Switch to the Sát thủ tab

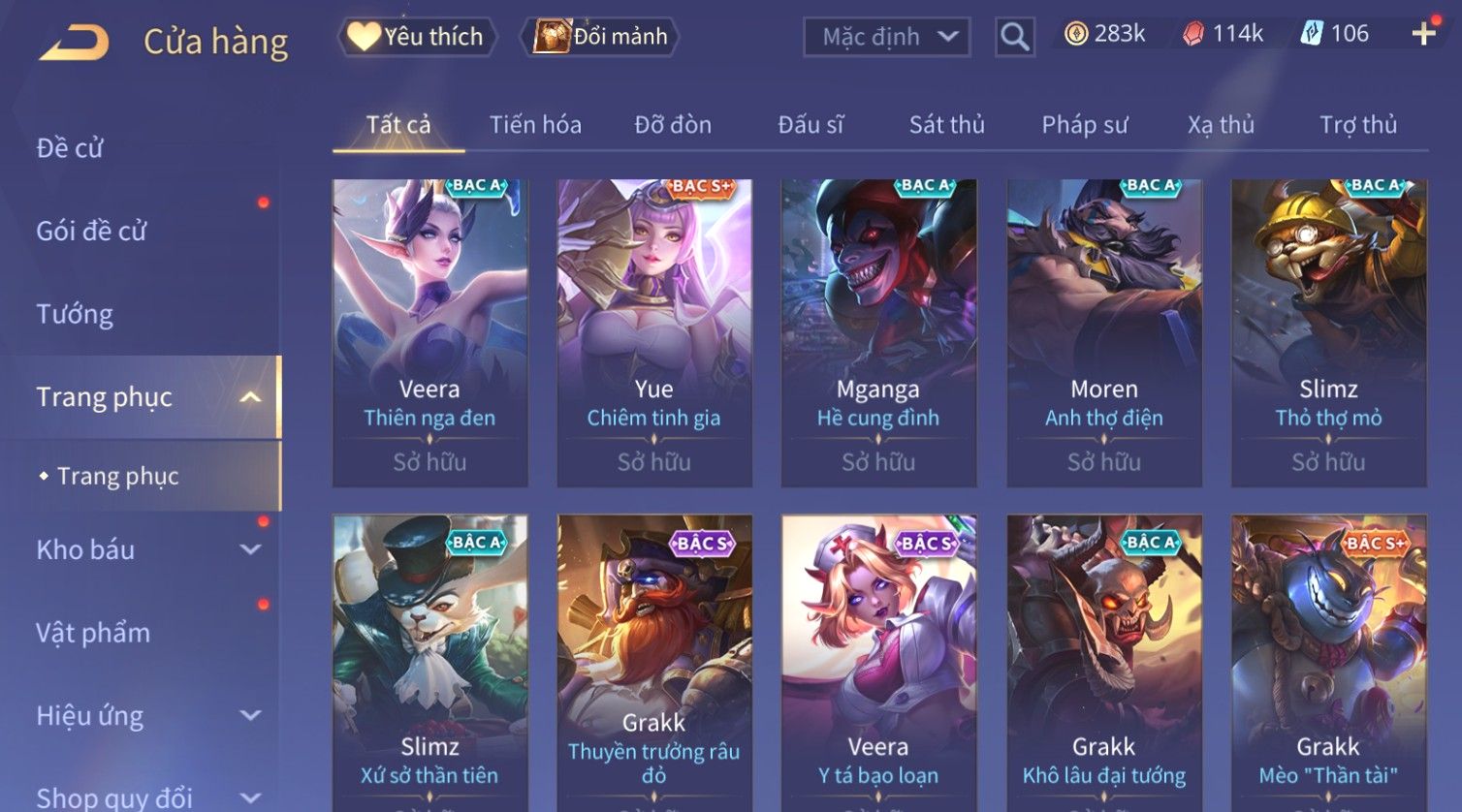click(946, 125)
